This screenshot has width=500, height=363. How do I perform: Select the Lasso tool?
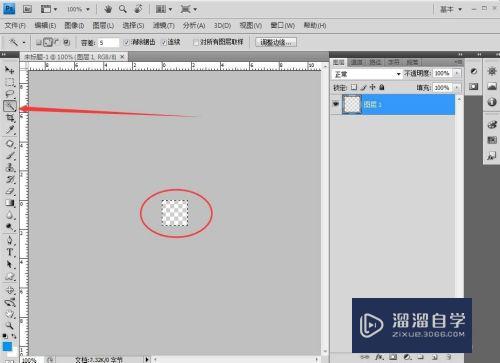(9, 94)
